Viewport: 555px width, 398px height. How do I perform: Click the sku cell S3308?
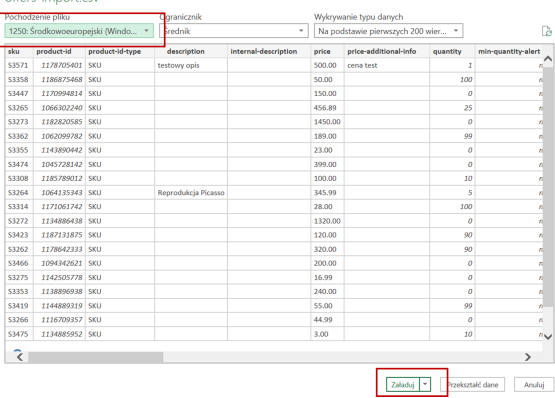(19, 178)
